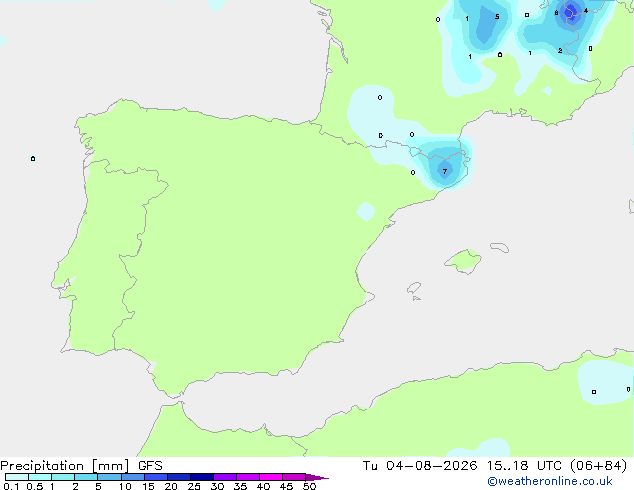Click the 1–2 mm legend color swatch
634x490 pixels.
(x=63, y=477)
